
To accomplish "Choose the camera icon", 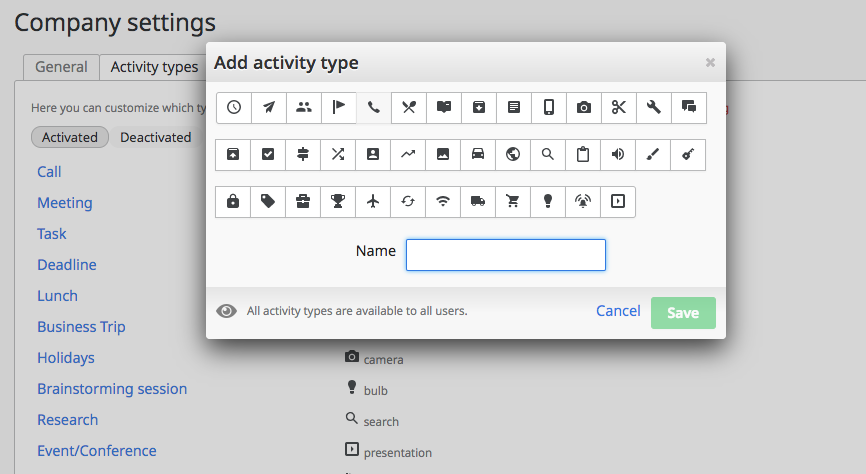I will pyautogui.click(x=584, y=108).
